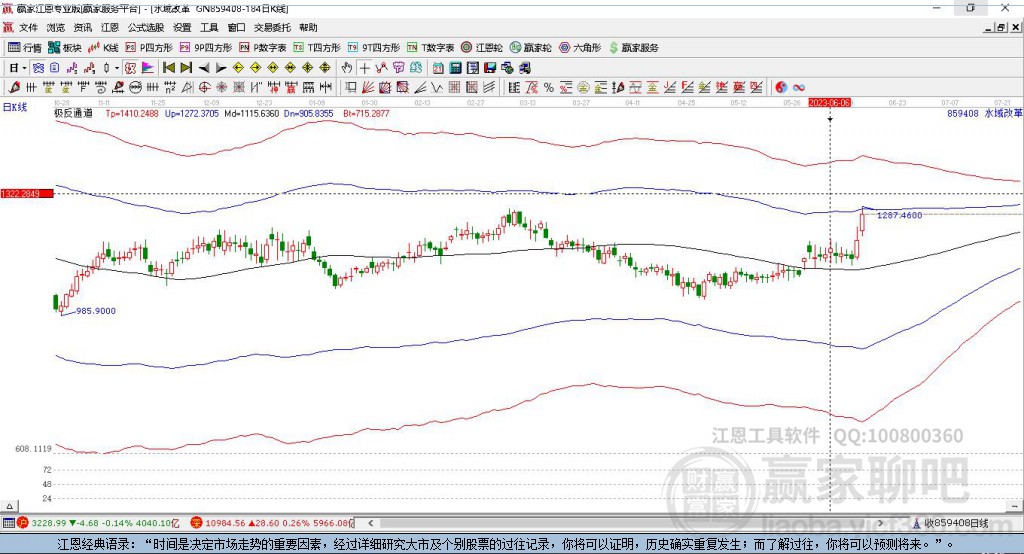Click the 日K线 period label
Image resolution: width=1024 pixels, height=554 pixels.
15,107
